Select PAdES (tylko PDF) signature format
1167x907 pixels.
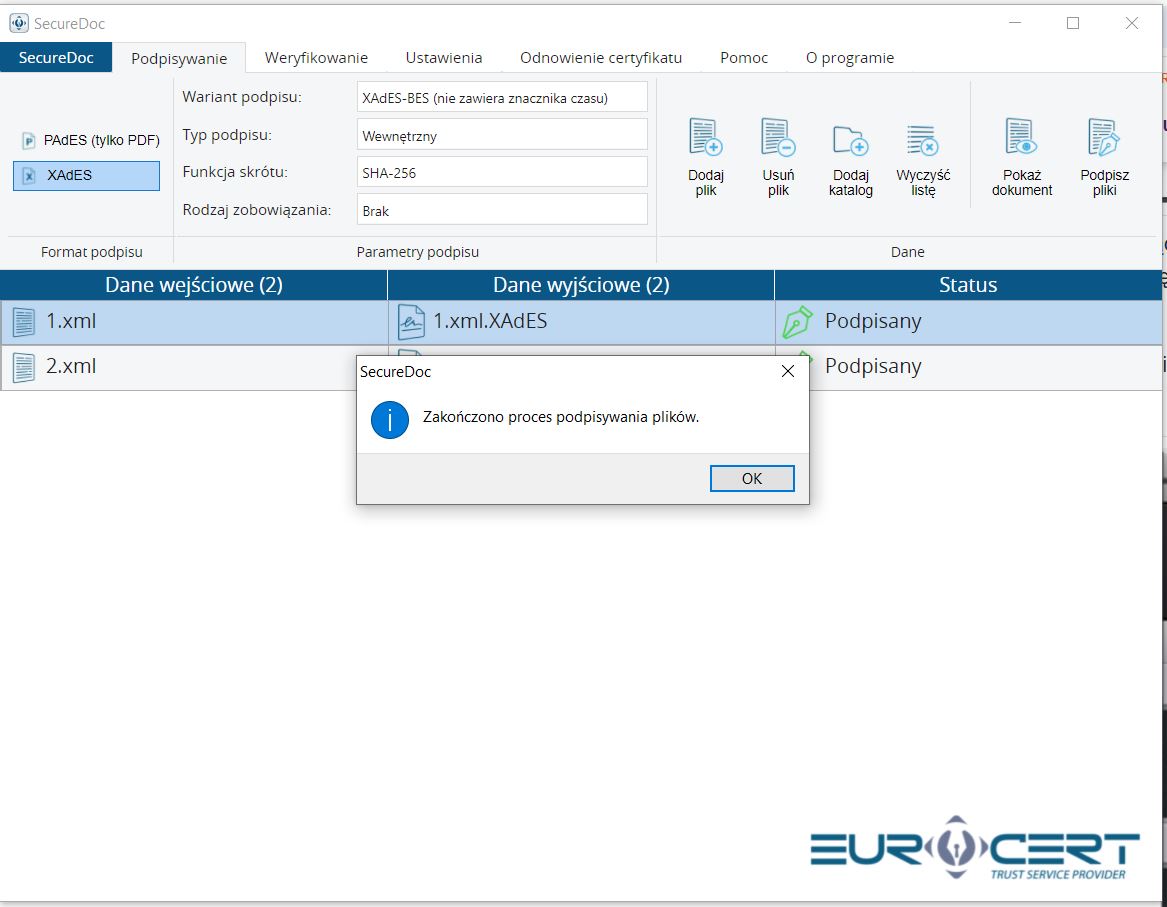pos(91,140)
